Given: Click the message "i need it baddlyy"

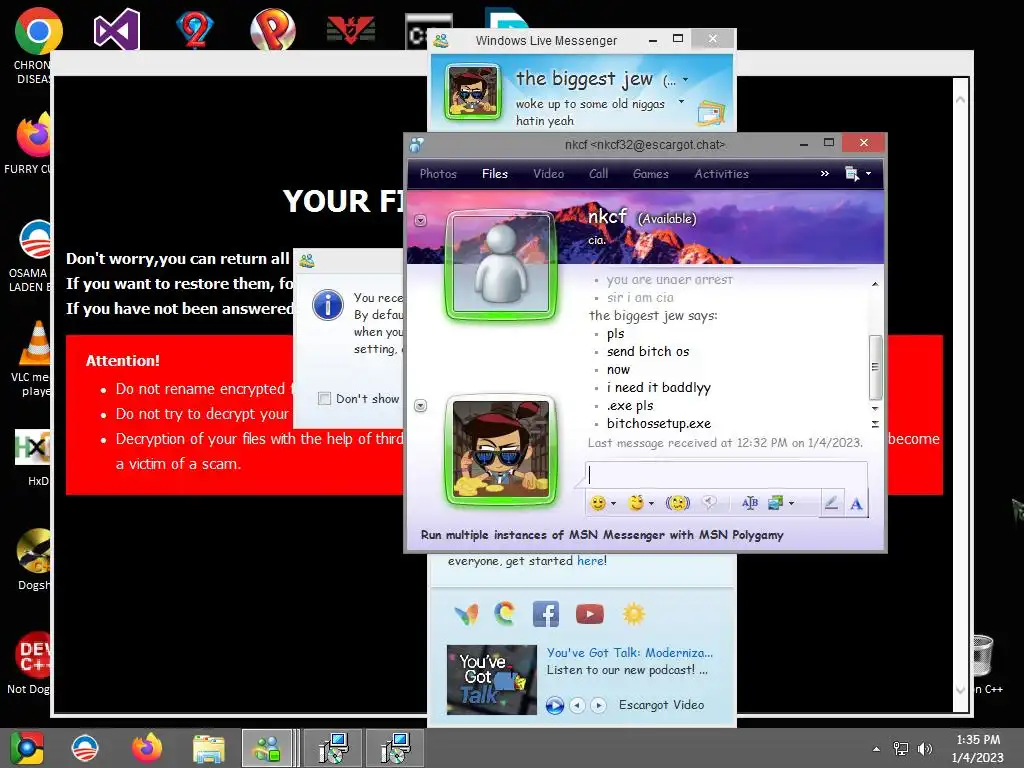Looking at the screenshot, I should click(658, 387).
